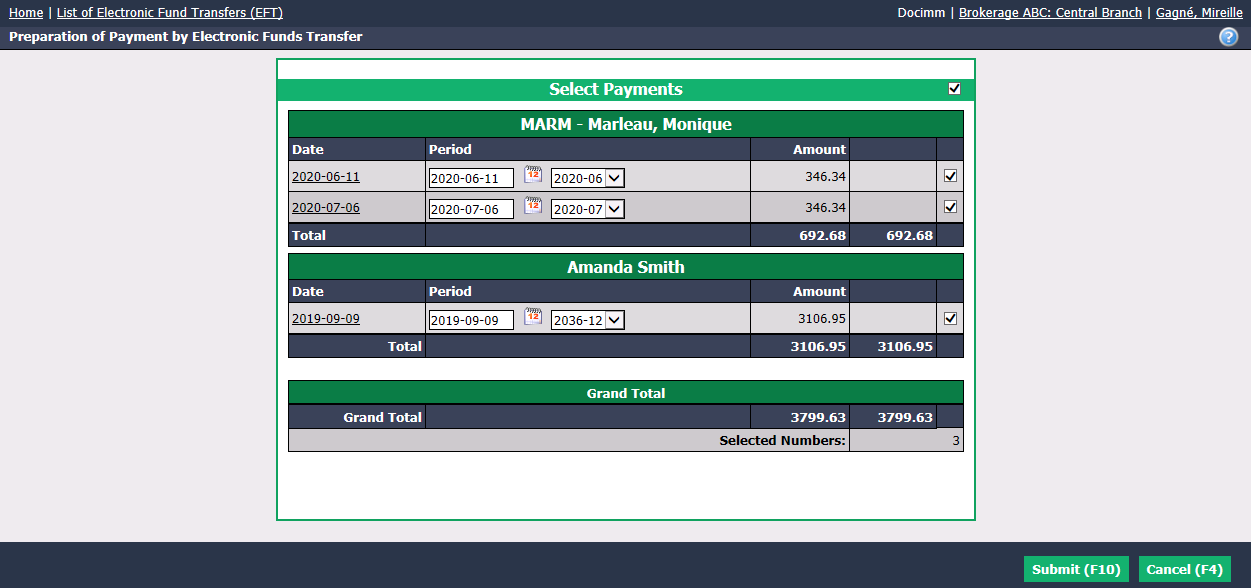Screen dimensions: 1251x588
Task: Uncheck the 2020-06-11 payment checkbox
Action: point(951,176)
